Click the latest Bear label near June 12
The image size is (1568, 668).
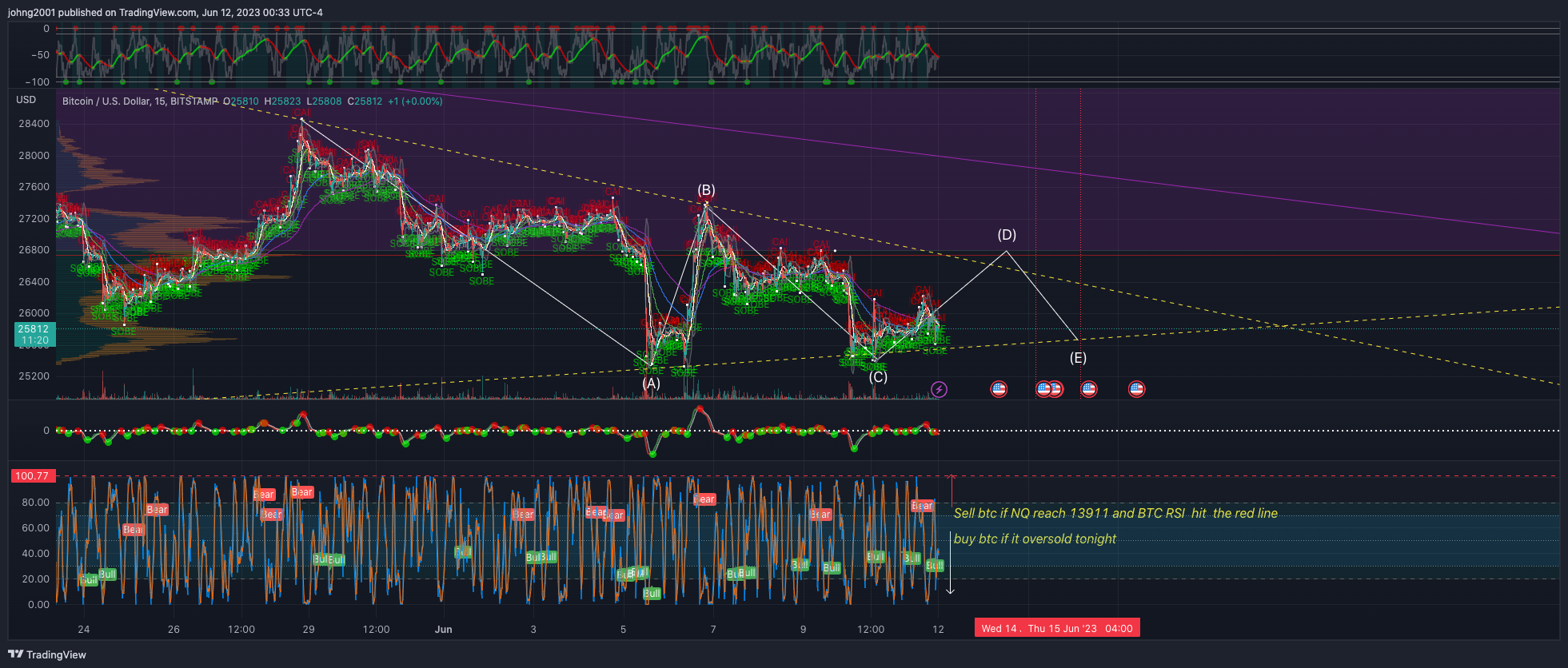pyautogui.click(x=922, y=506)
